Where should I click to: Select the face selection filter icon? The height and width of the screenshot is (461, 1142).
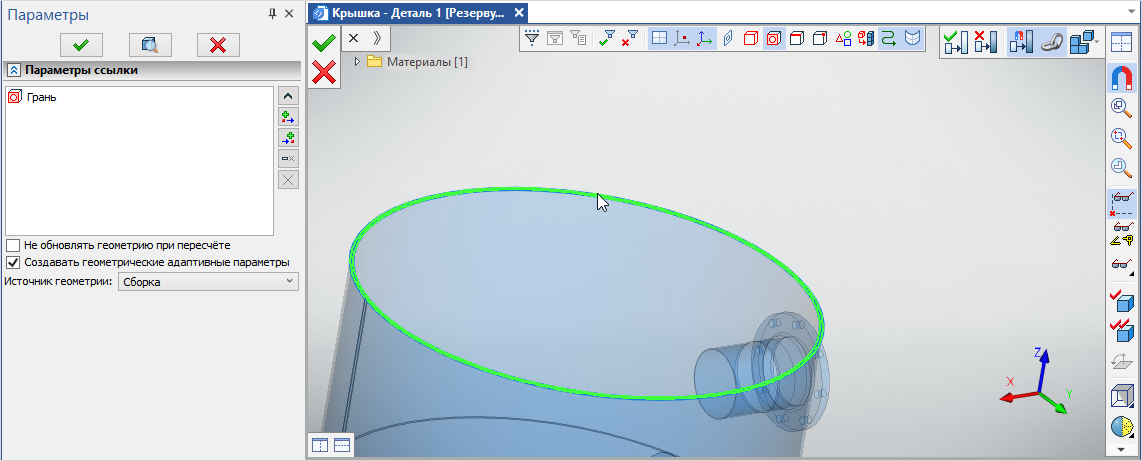[774, 39]
